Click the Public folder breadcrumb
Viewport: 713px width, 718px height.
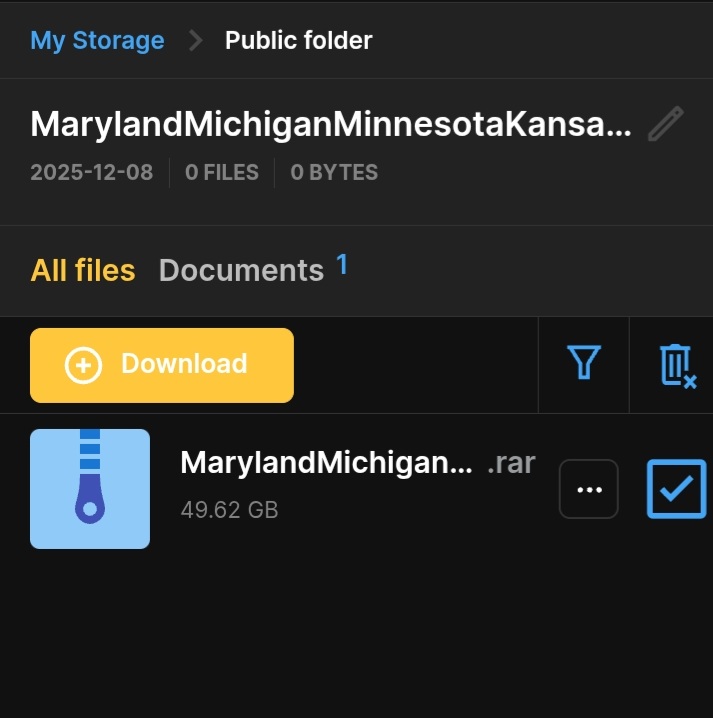[x=298, y=41]
